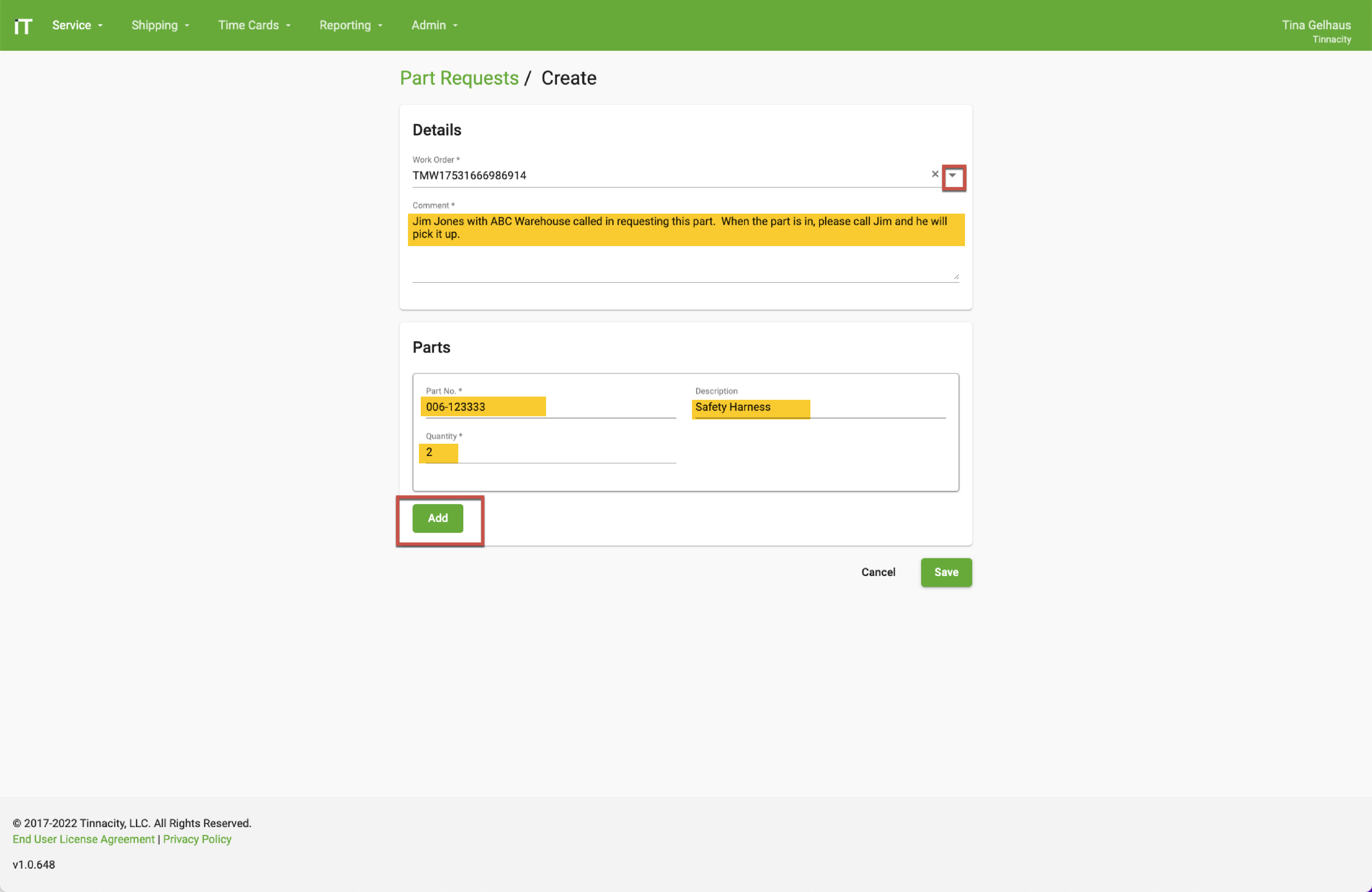Screen dimensions: 1372x892
Task: Clear the Work Order field using the × icon
Action: 934,174
